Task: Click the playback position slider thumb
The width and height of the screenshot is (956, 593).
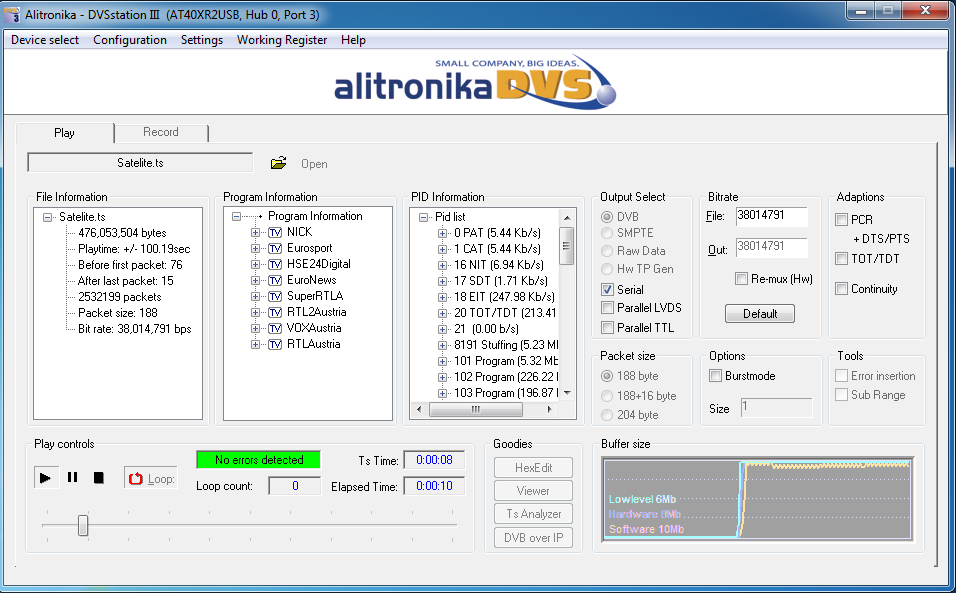Action: 83,525
